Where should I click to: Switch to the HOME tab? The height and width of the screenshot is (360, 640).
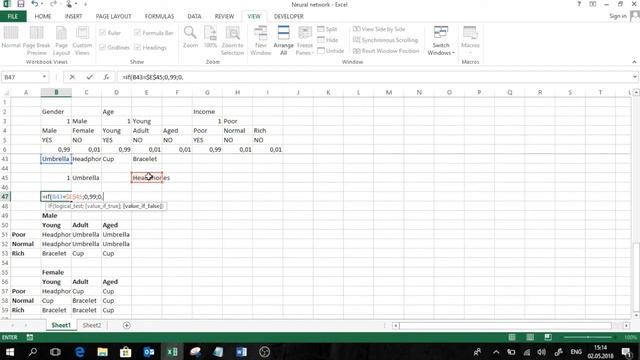tap(43, 16)
